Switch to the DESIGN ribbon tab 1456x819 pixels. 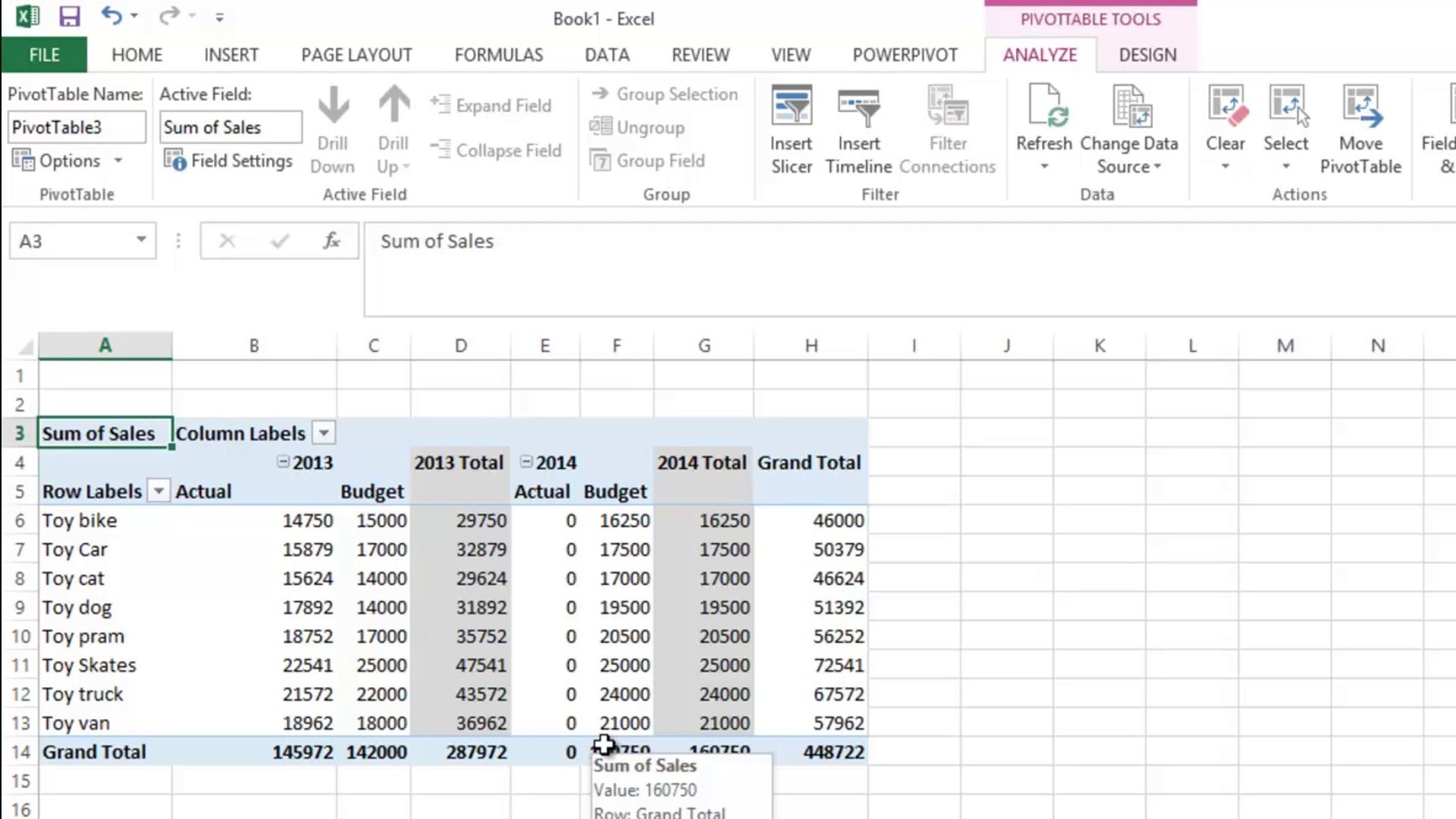1147,55
